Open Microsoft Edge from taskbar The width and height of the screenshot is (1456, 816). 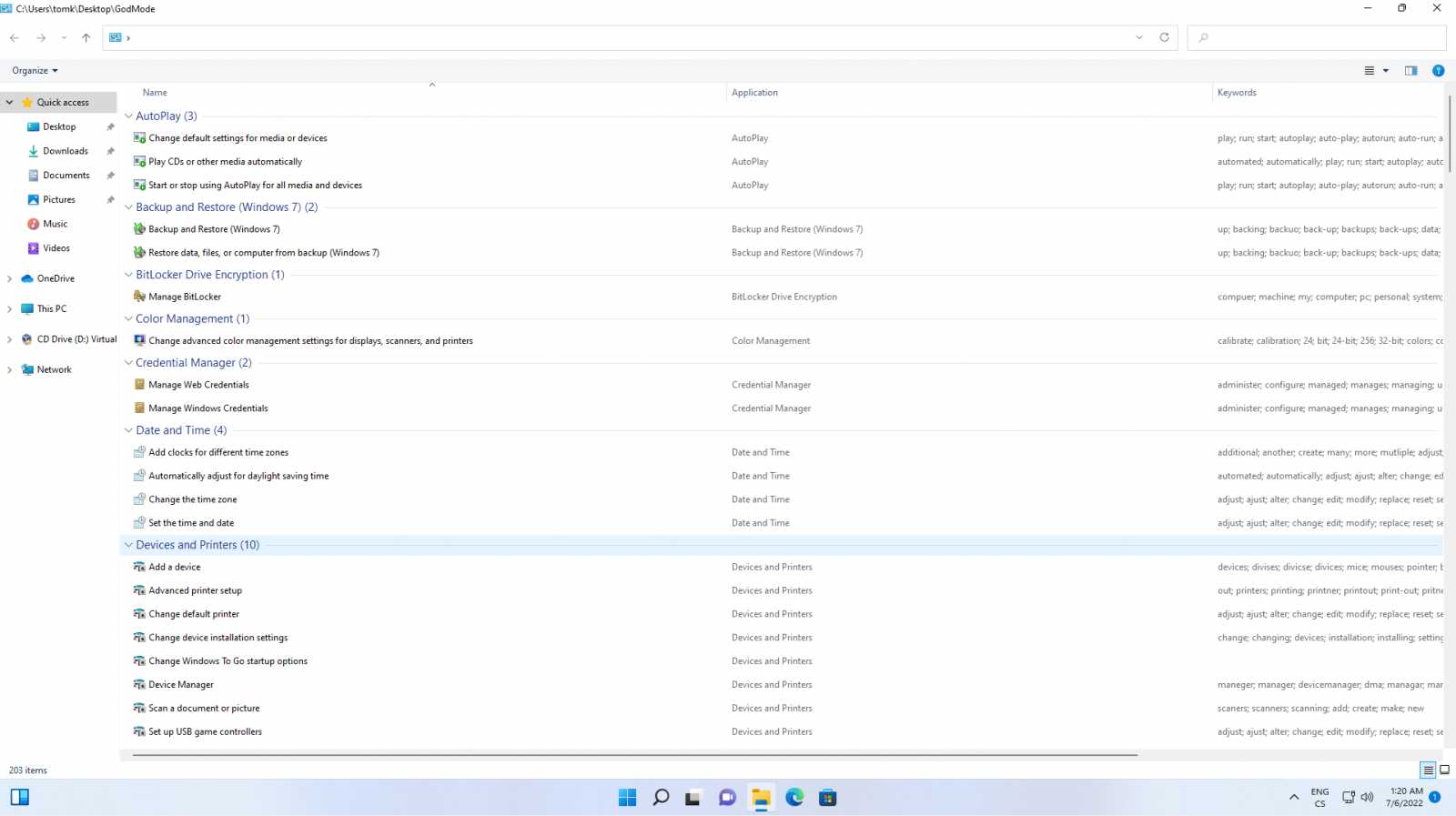(x=794, y=798)
